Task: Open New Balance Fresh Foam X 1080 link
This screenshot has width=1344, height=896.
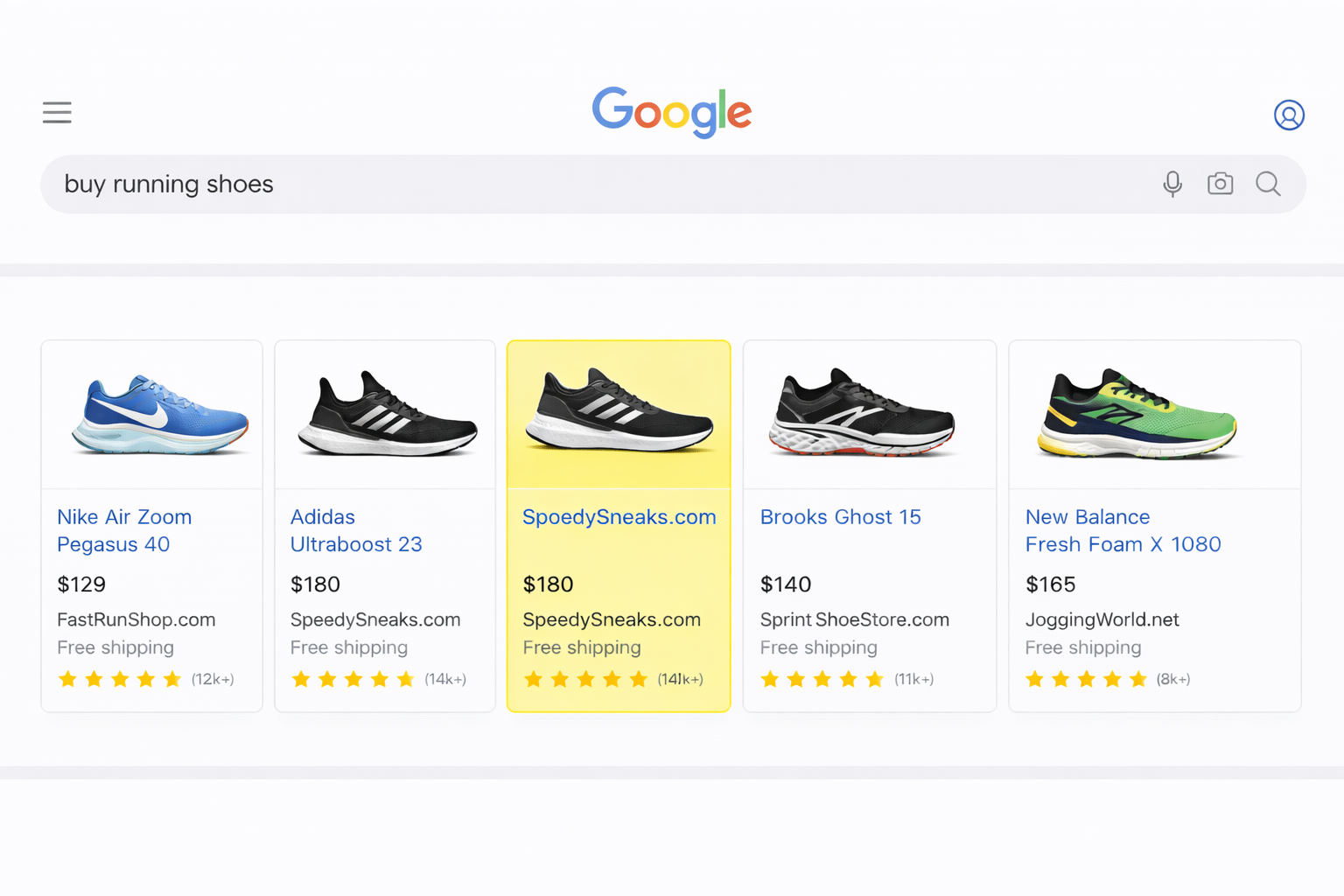Action: click(x=1123, y=530)
